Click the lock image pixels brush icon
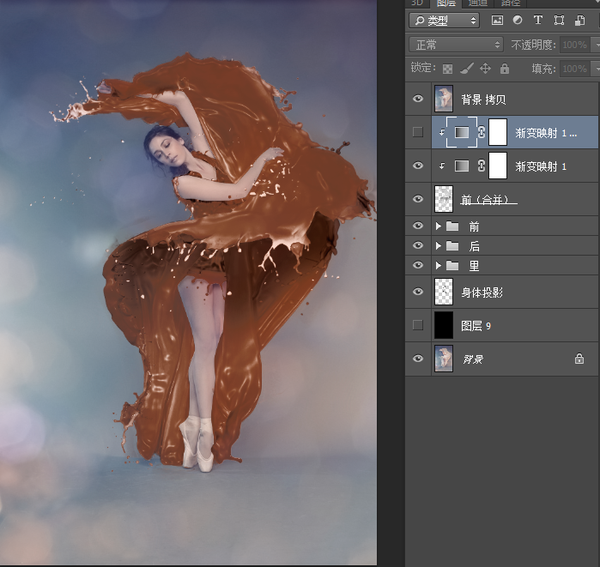The height and width of the screenshot is (567, 600). tap(466, 68)
